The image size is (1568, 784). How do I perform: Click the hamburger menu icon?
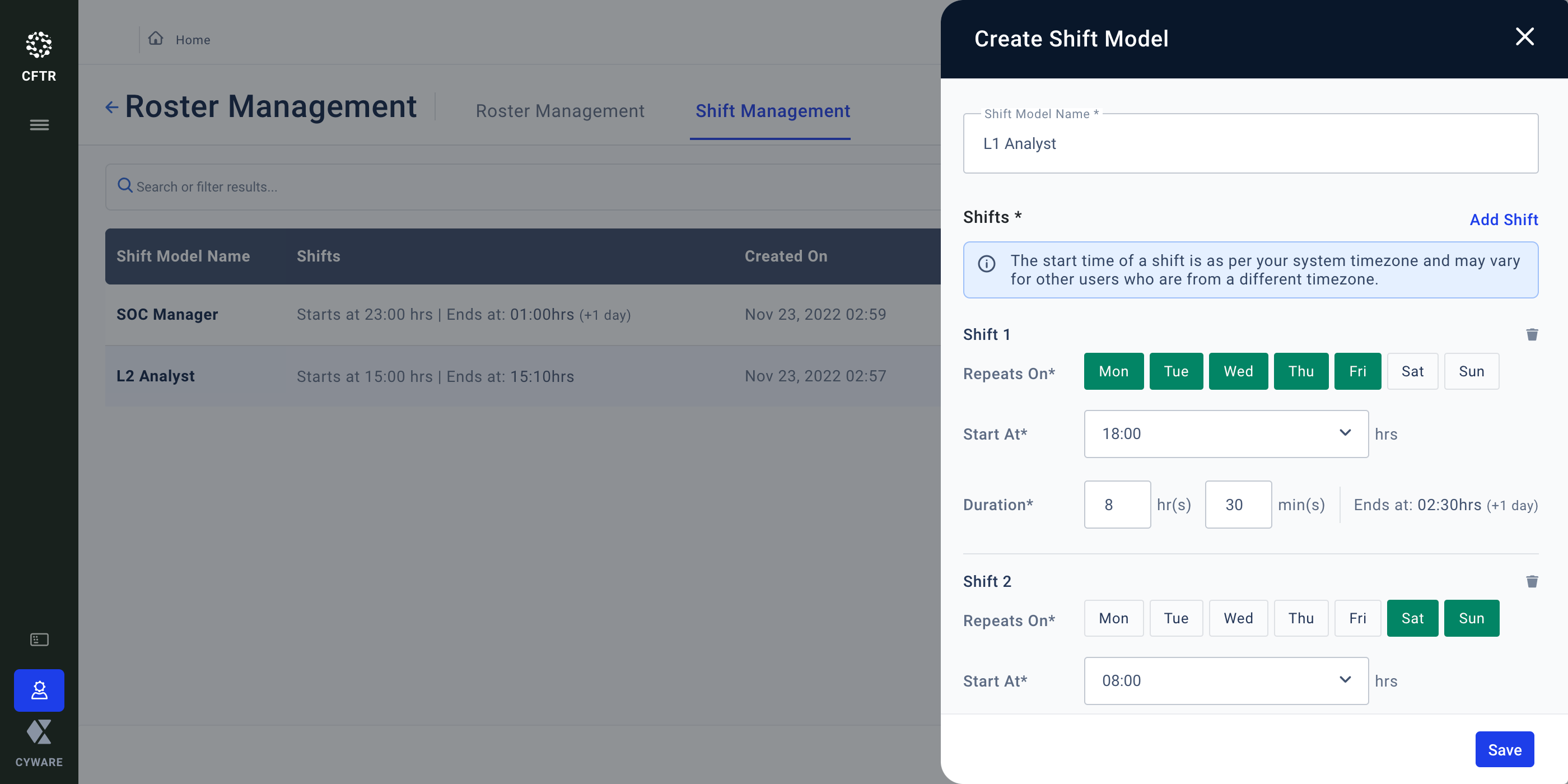(x=39, y=124)
